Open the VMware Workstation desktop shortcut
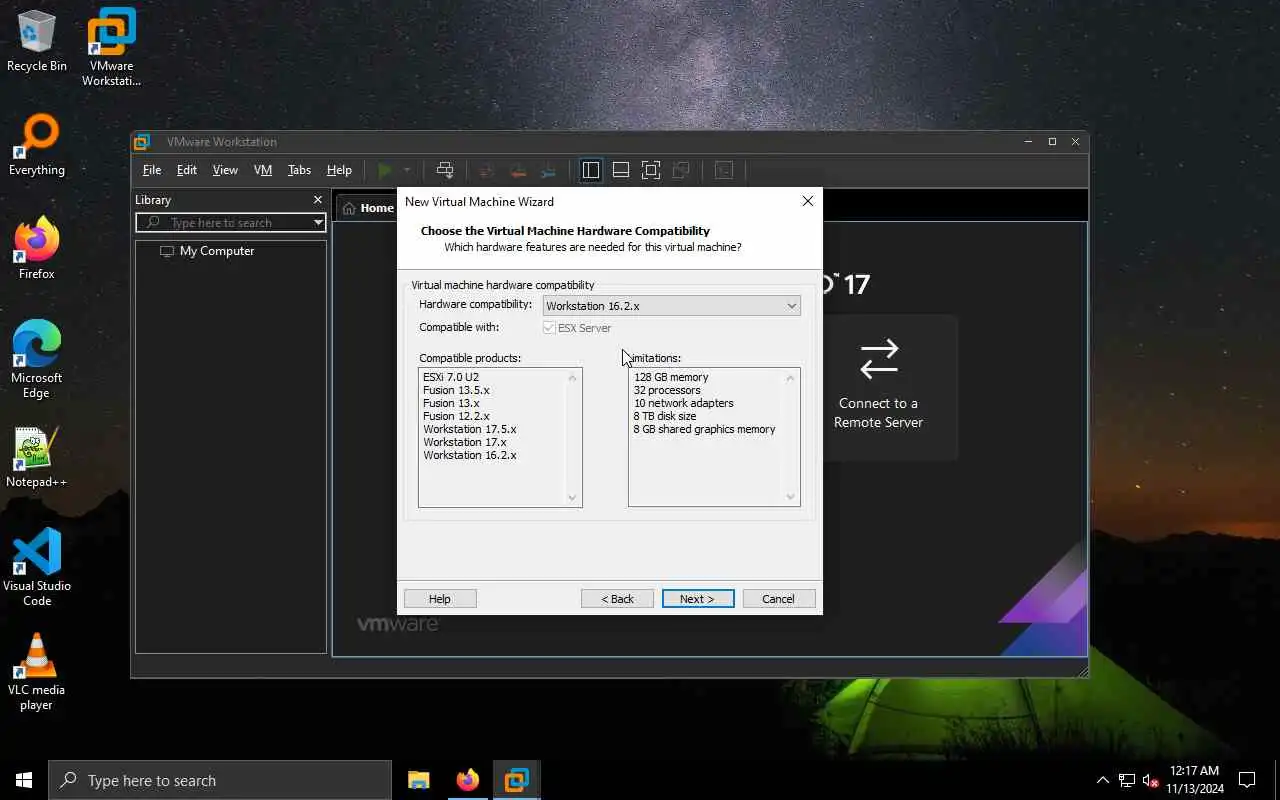This screenshot has height=800, width=1280. click(x=111, y=47)
